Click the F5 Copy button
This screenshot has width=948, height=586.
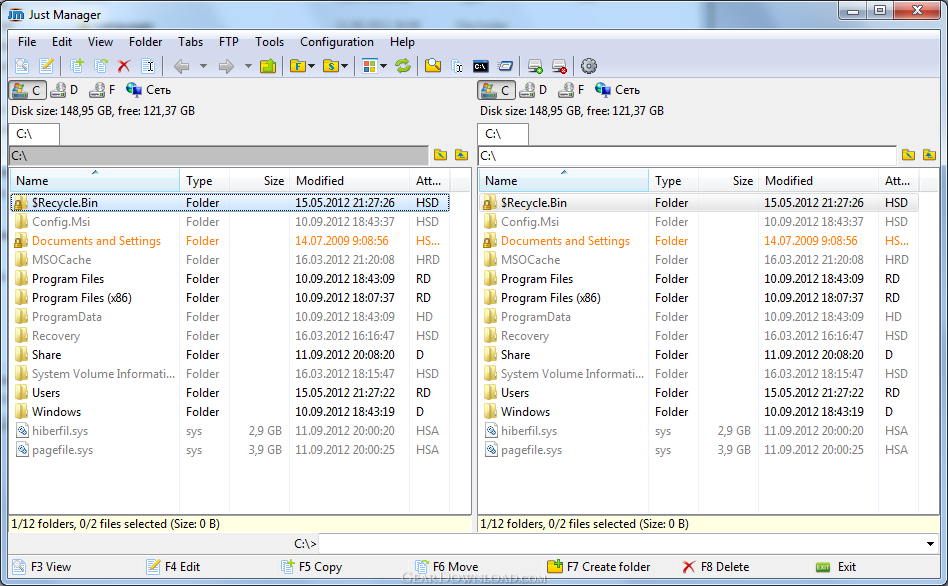coord(311,567)
